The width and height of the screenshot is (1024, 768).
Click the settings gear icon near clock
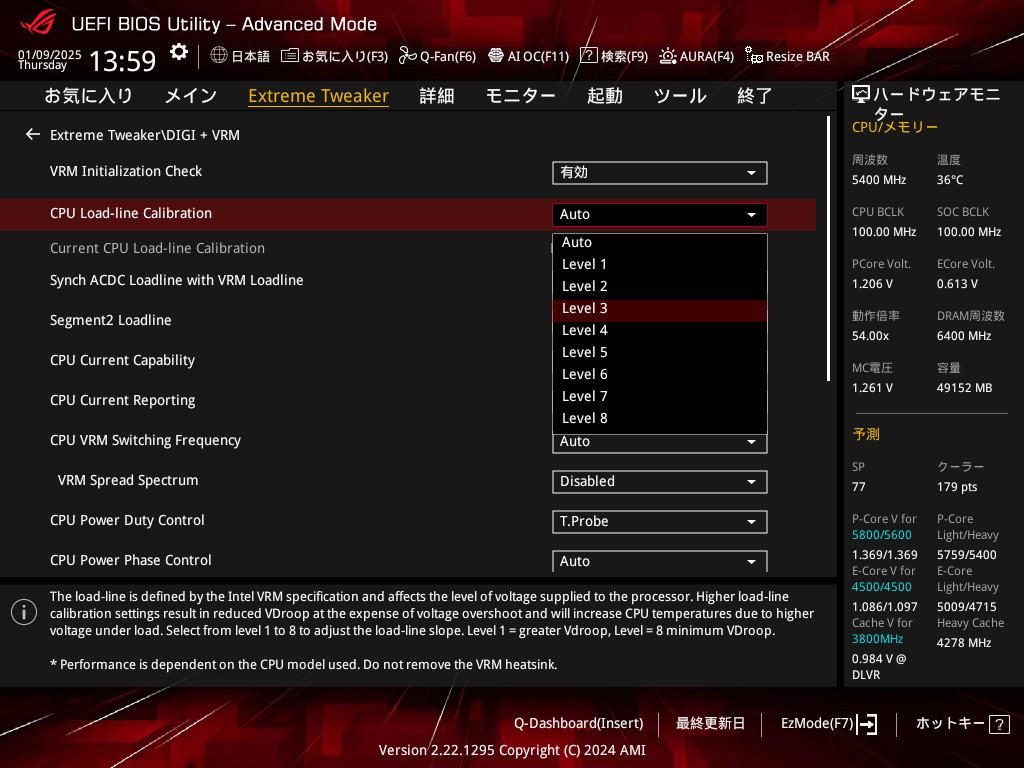[x=178, y=52]
